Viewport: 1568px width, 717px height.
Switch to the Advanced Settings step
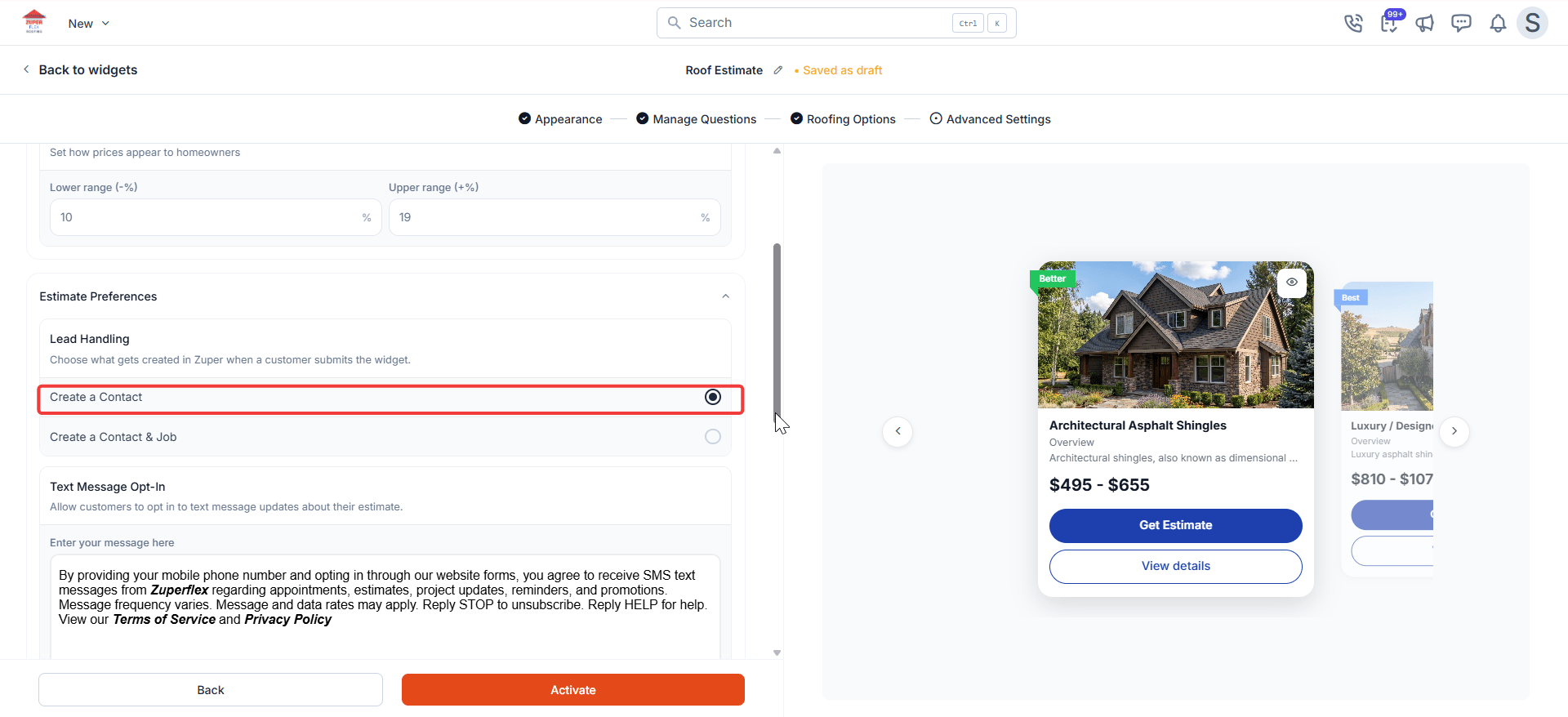click(x=998, y=119)
